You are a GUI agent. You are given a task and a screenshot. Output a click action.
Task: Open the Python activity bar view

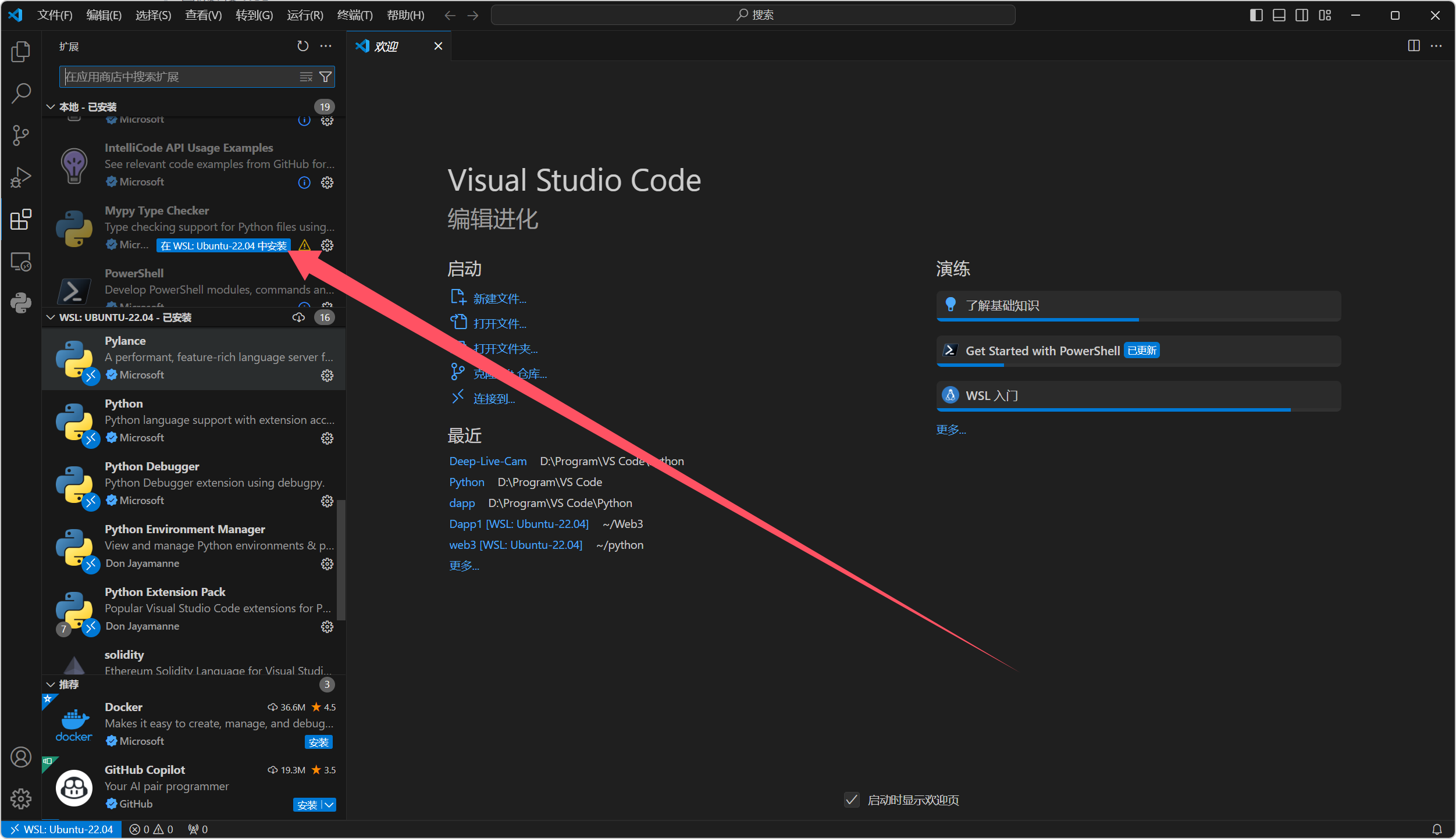21,303
